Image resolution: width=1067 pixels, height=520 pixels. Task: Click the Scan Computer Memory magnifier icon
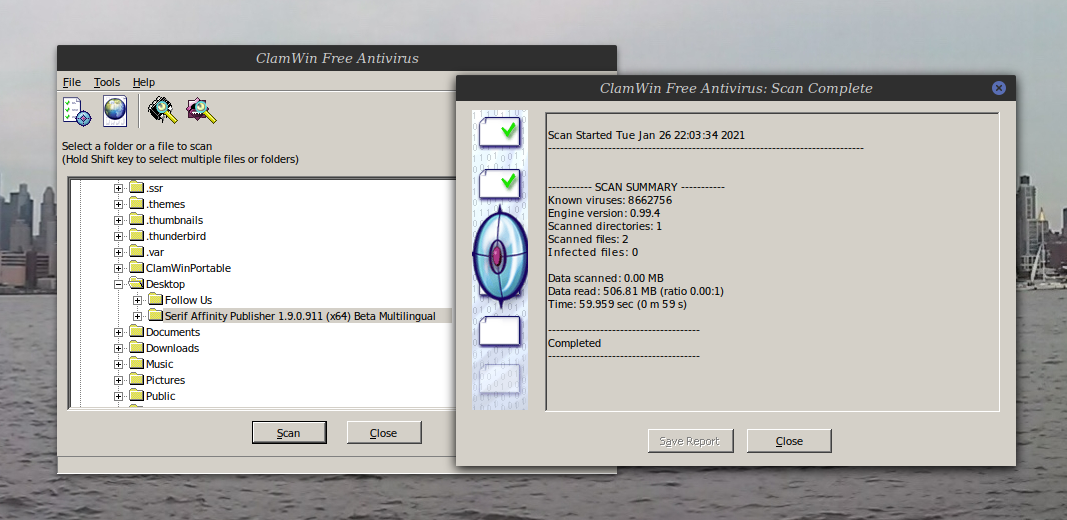(x=163, y=110)
